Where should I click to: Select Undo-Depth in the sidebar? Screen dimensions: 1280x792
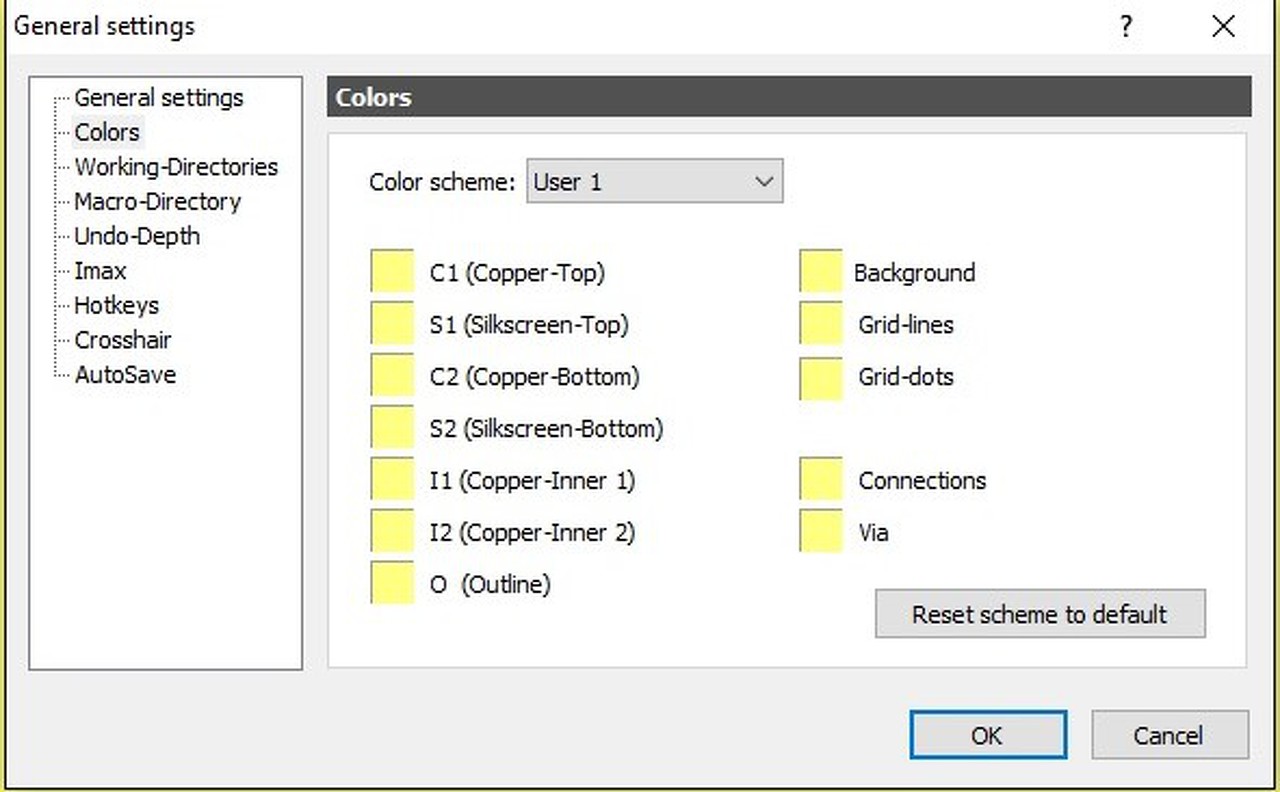(x=137, y=237)
